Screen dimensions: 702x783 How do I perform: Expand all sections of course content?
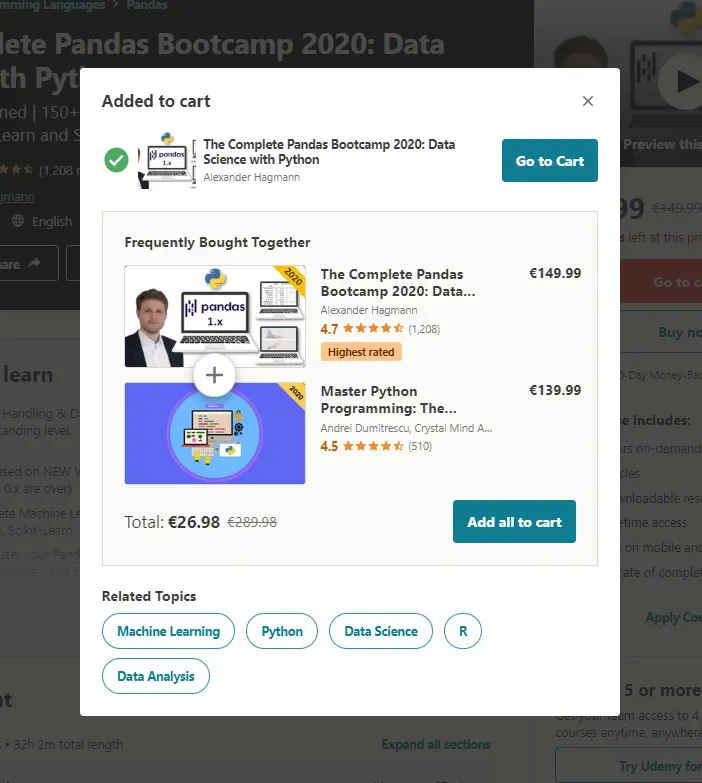(436, 744)
